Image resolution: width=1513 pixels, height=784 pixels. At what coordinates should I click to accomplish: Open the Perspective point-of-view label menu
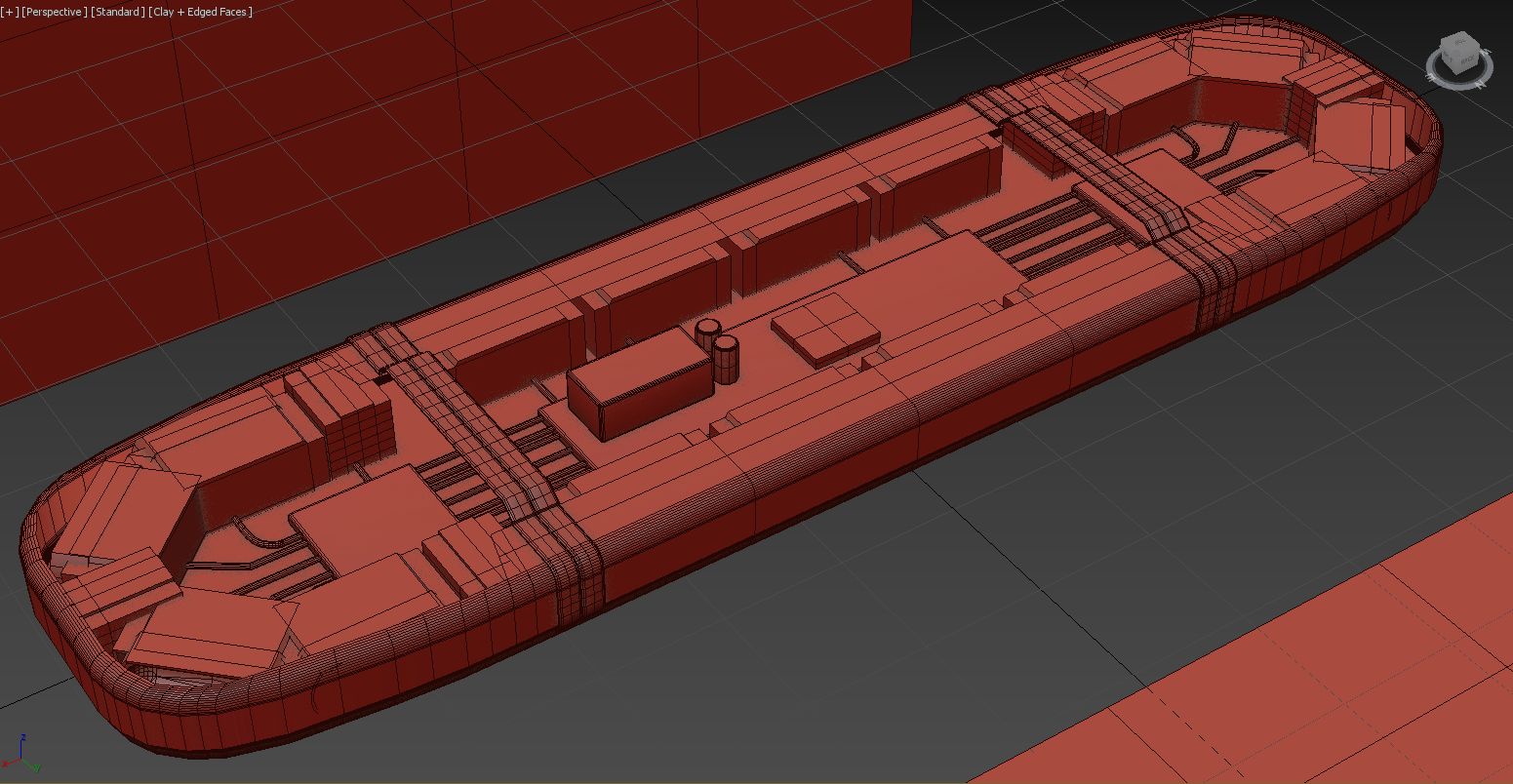pyautogui.click(x=55, y=12)
